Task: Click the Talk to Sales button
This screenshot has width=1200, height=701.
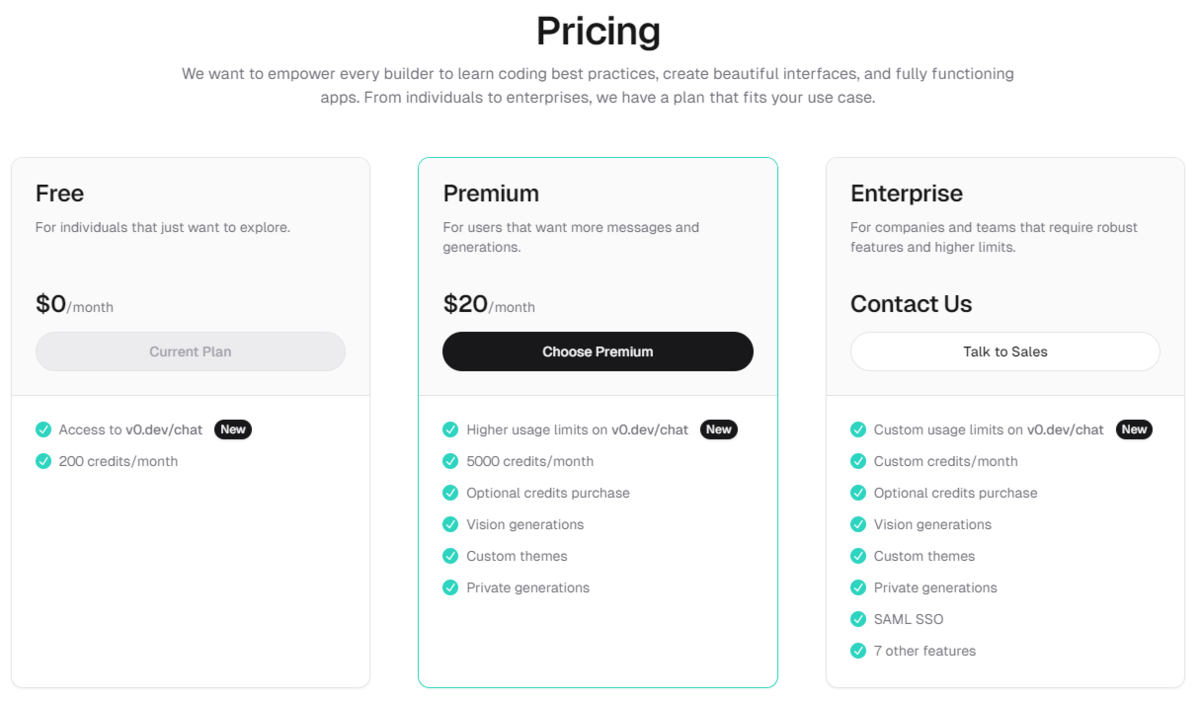Action: tap(1005, 351)
